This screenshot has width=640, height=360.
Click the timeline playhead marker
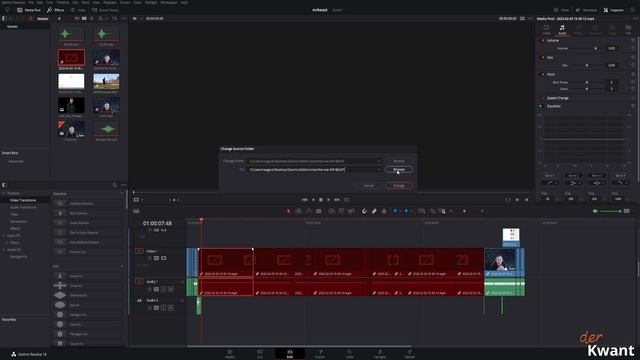[x=201, y=220]
